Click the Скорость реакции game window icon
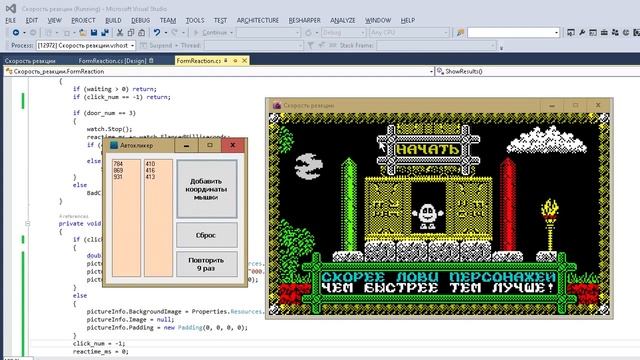This screenshot has height=360, width=640. [x=277, y=105]
